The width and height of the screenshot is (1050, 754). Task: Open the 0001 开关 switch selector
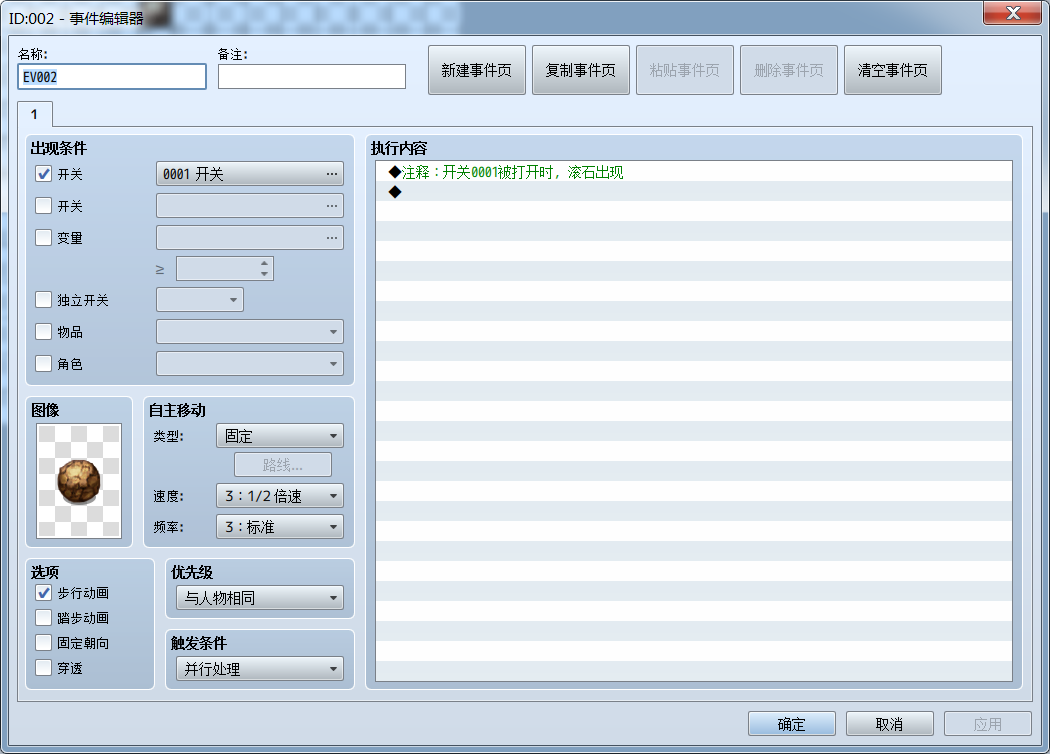point(250,173)
